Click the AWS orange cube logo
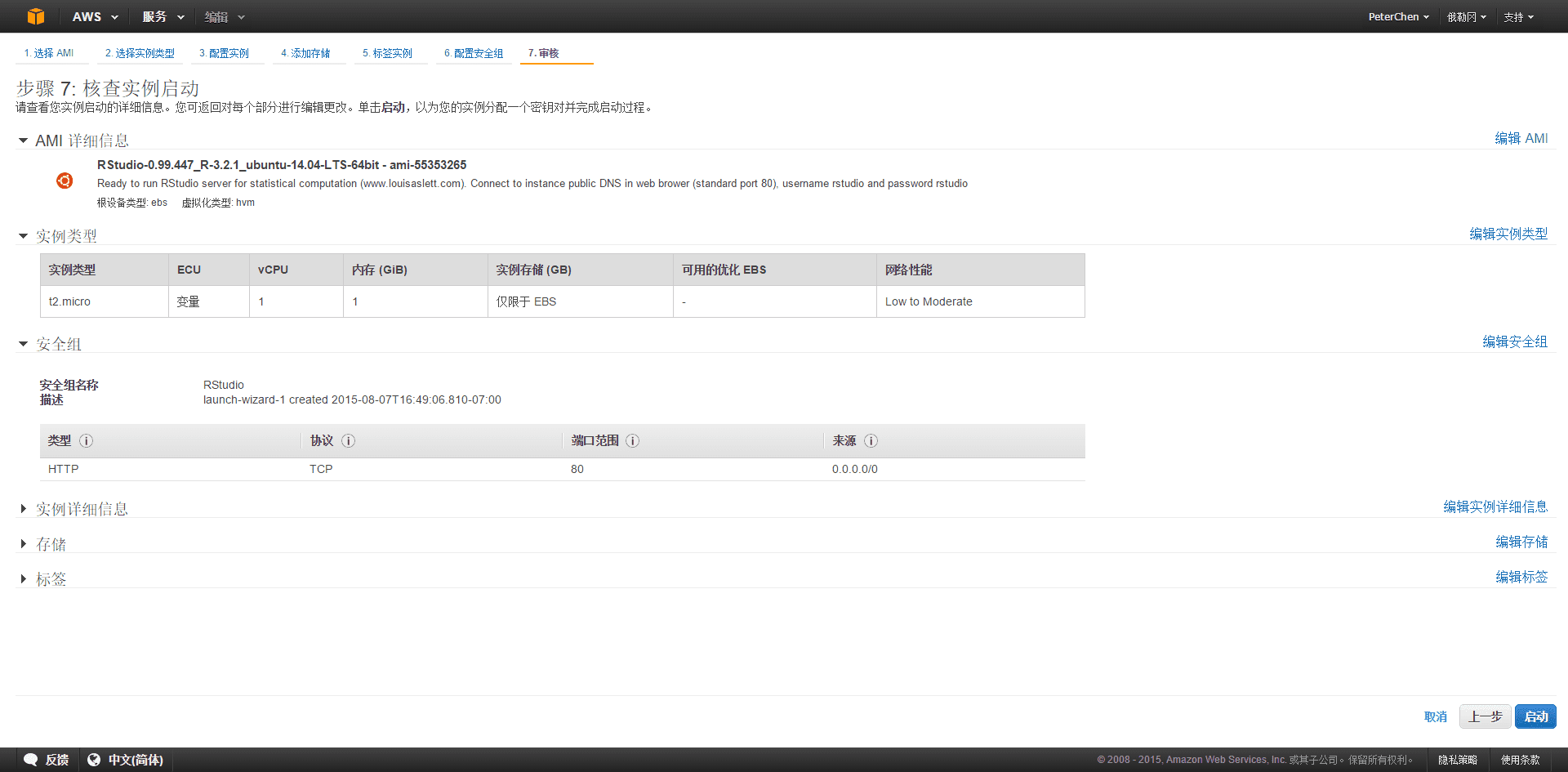The height and width of the screenshot is (772, 1568). tap(36, 16)
